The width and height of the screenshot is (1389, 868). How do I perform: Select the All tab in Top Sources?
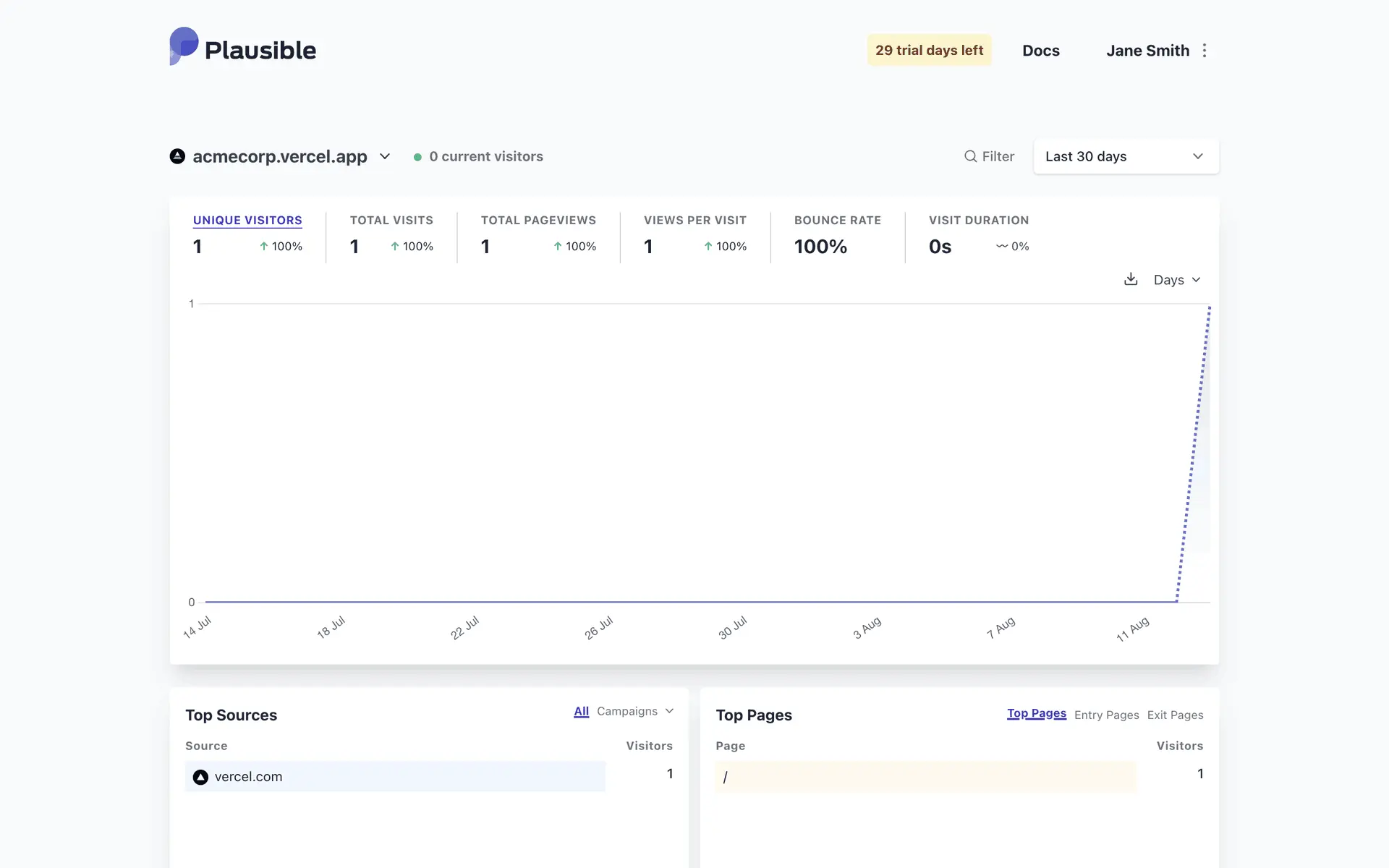[581, 711]
